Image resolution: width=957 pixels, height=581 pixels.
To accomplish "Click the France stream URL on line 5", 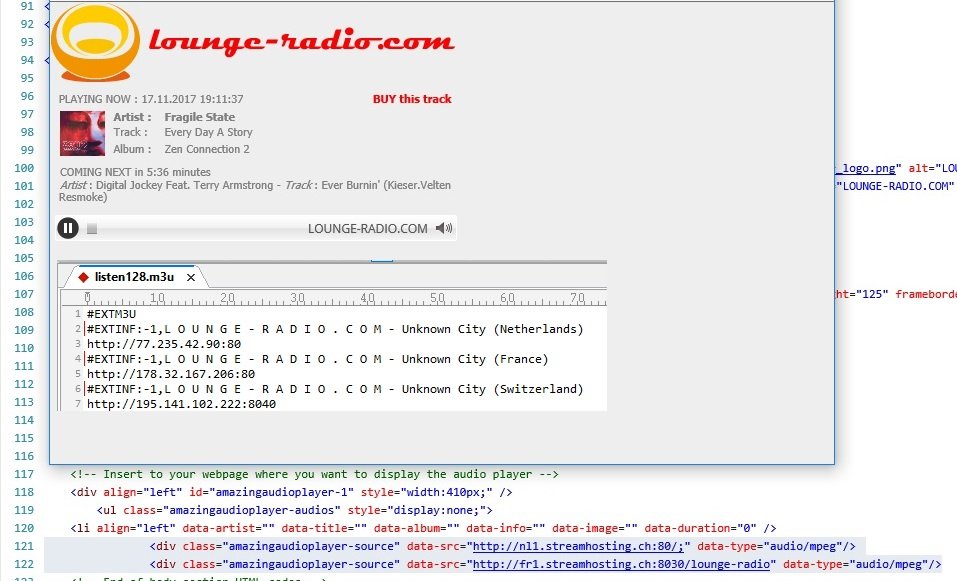I will (170, 374).
